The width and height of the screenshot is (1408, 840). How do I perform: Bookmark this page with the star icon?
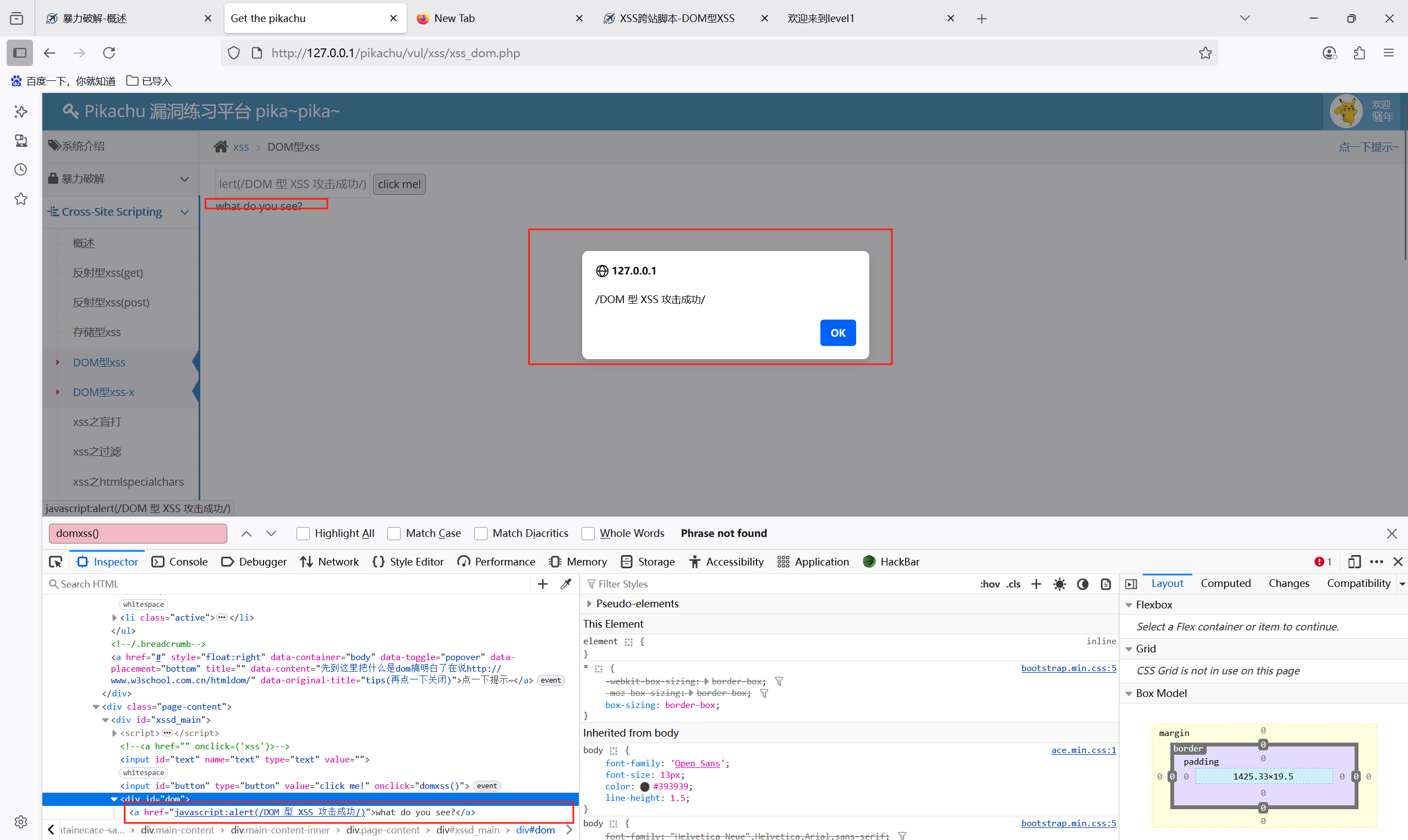pyautogui.click(x=1206, y=53)
